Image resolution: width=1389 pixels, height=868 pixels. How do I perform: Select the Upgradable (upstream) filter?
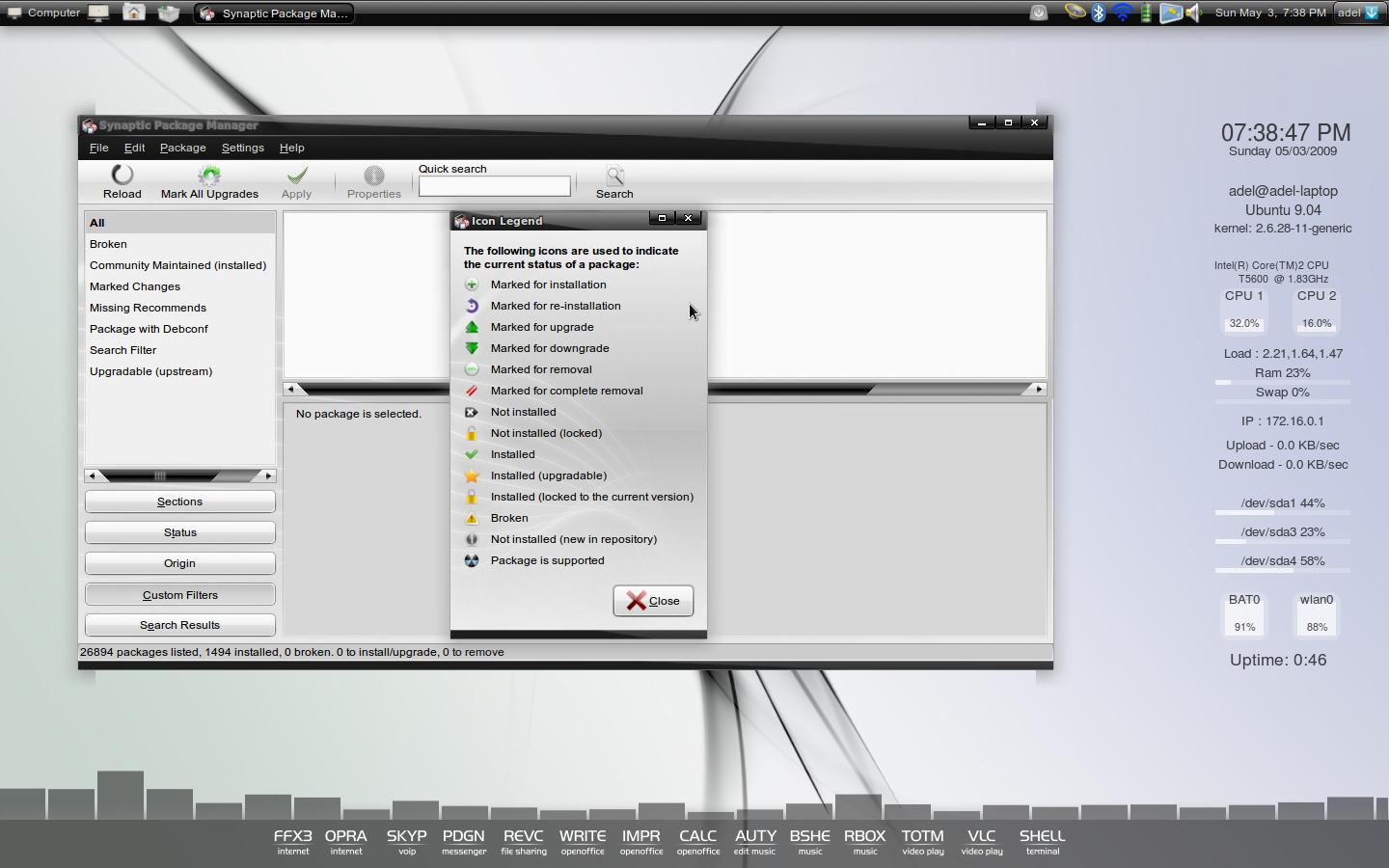point(179,371)
